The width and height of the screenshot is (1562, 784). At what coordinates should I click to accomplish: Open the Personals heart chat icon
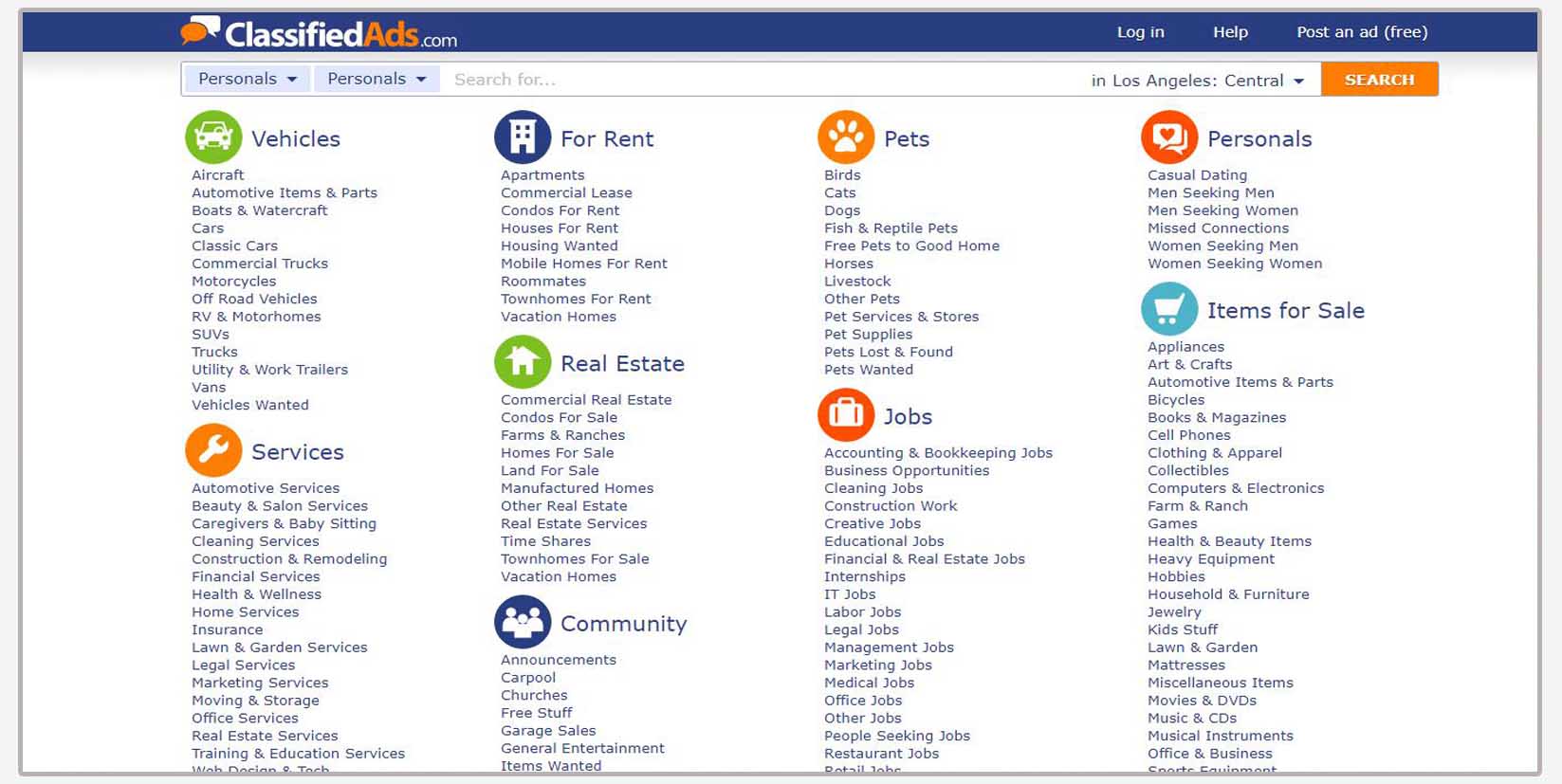click(x=1169, y=137)
